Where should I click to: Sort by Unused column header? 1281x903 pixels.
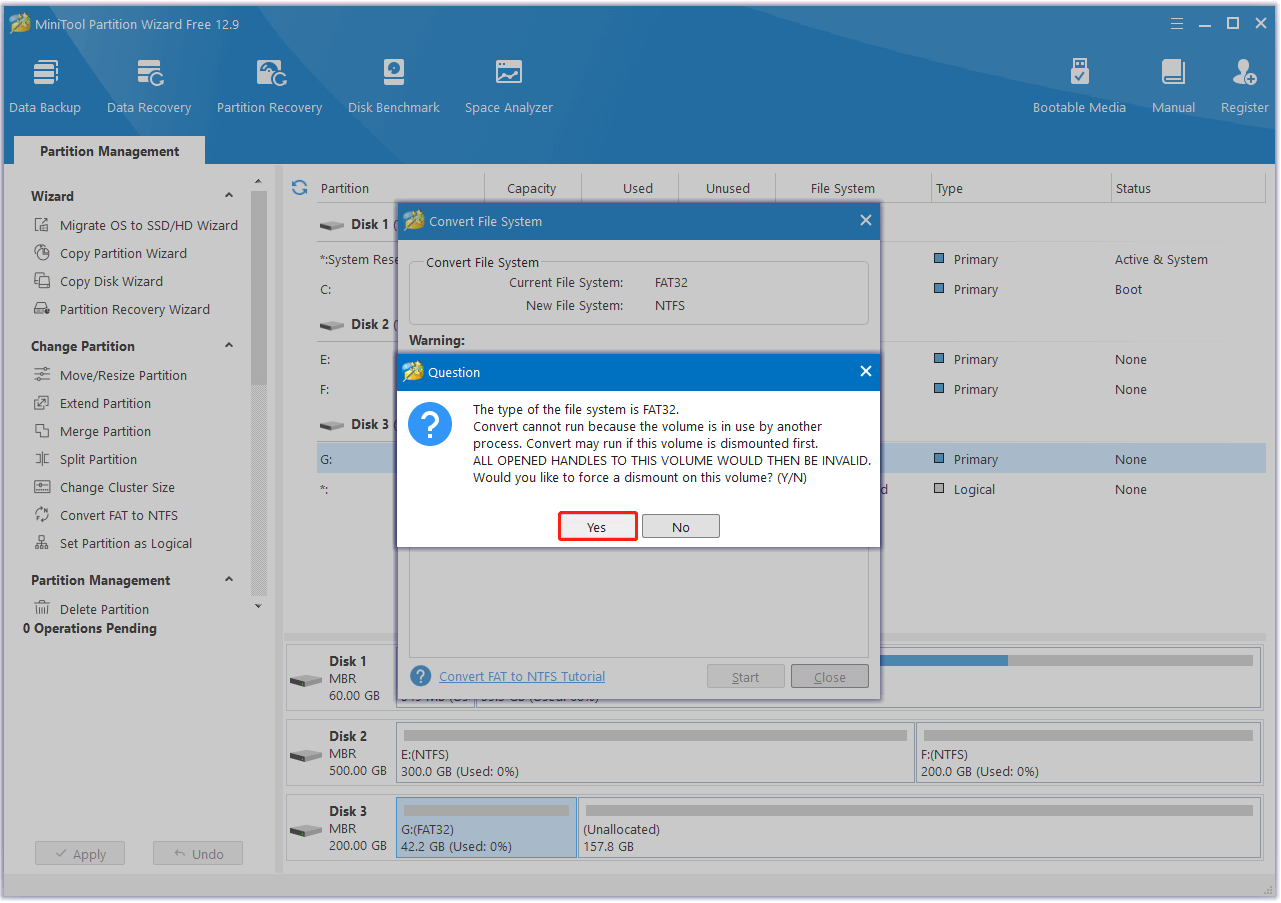pyautogui.click(x=728, y=188)
